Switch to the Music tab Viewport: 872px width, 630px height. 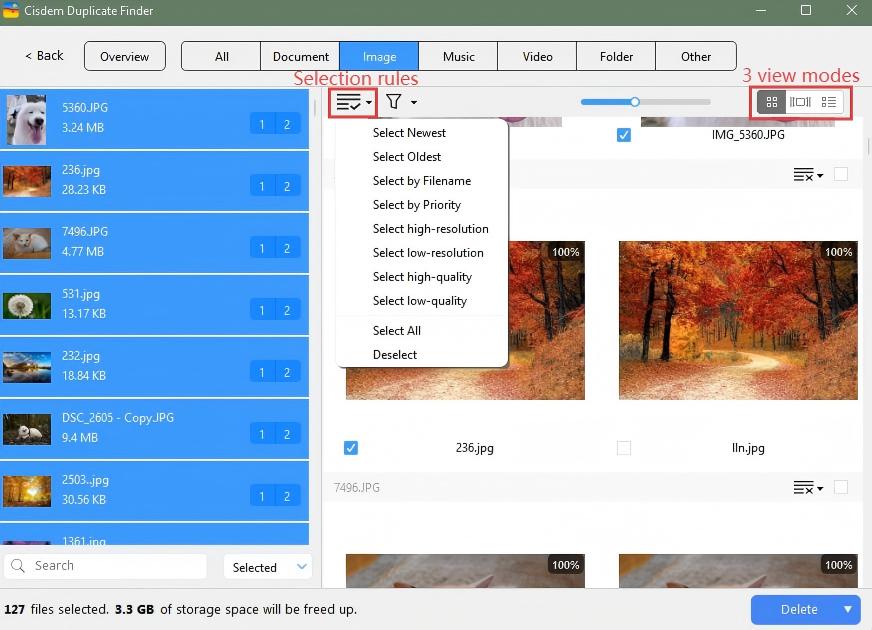click(x=458, y=56)
